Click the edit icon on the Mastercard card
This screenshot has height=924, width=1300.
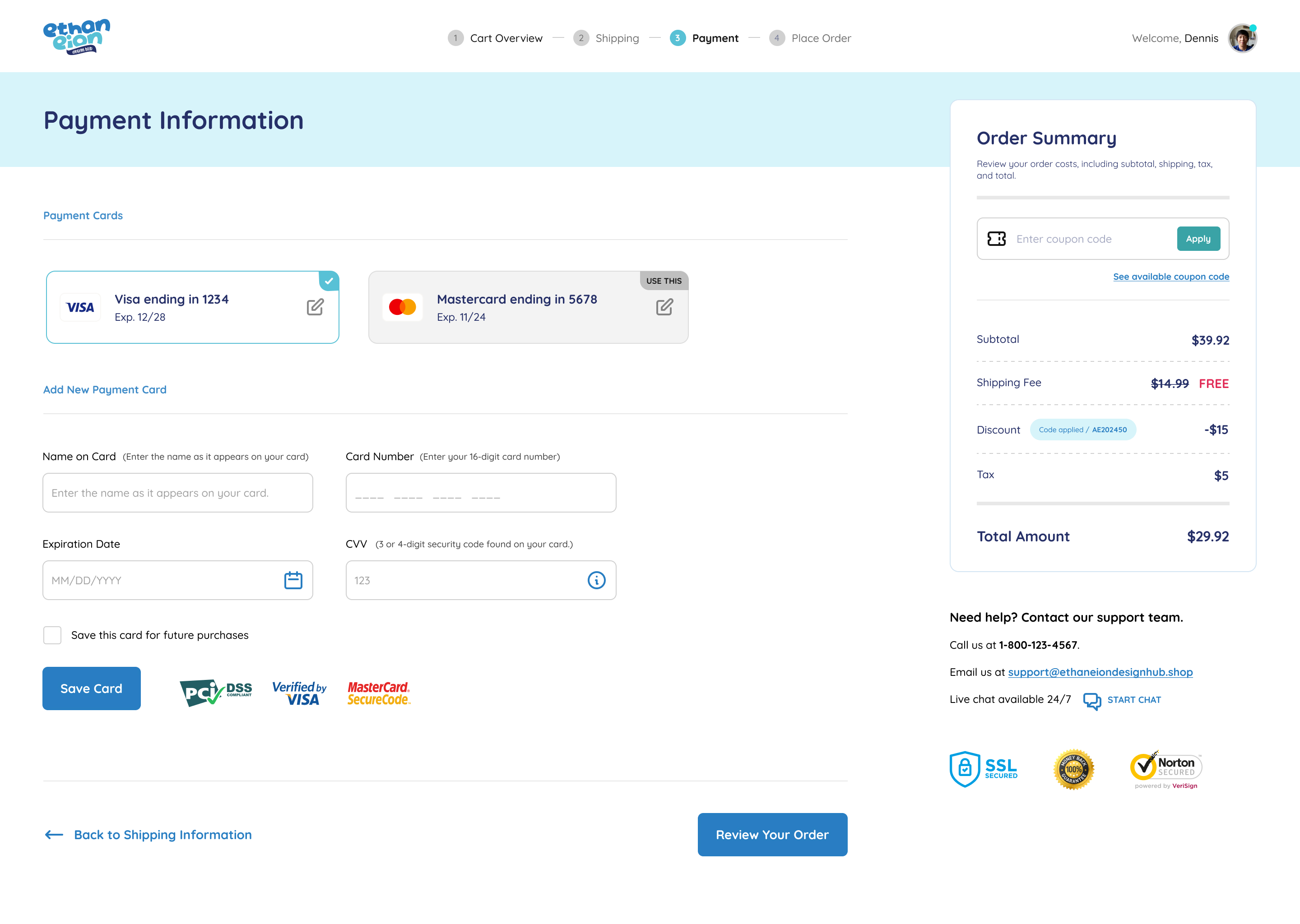coord(664,307)
